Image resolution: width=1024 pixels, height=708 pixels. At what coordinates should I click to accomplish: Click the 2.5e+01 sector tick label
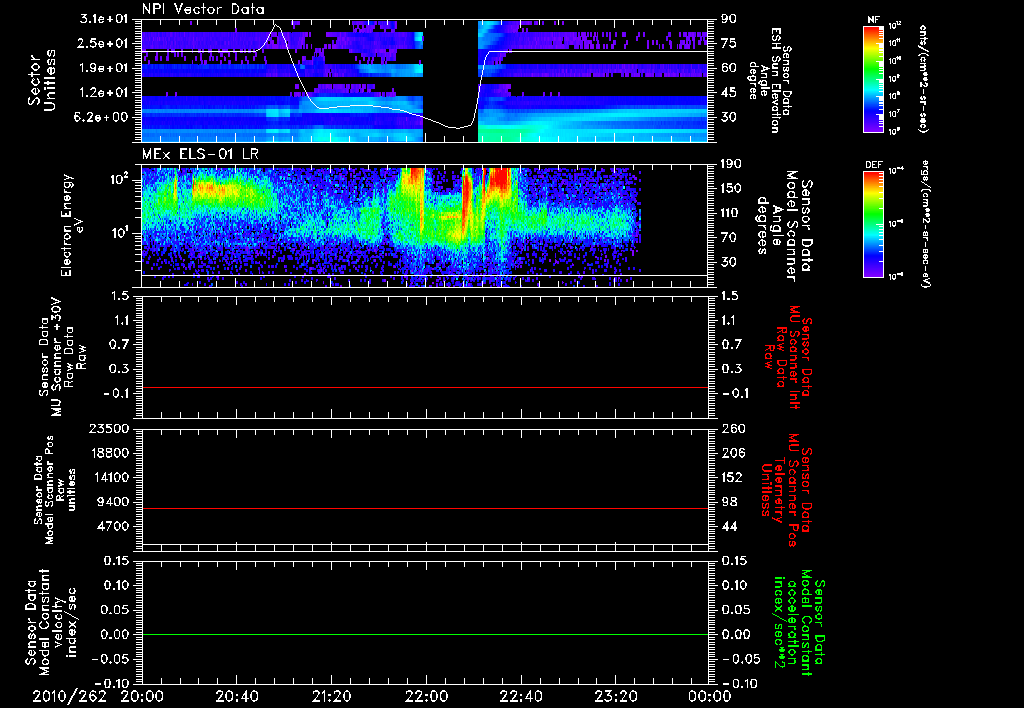(x=103, y=43)
